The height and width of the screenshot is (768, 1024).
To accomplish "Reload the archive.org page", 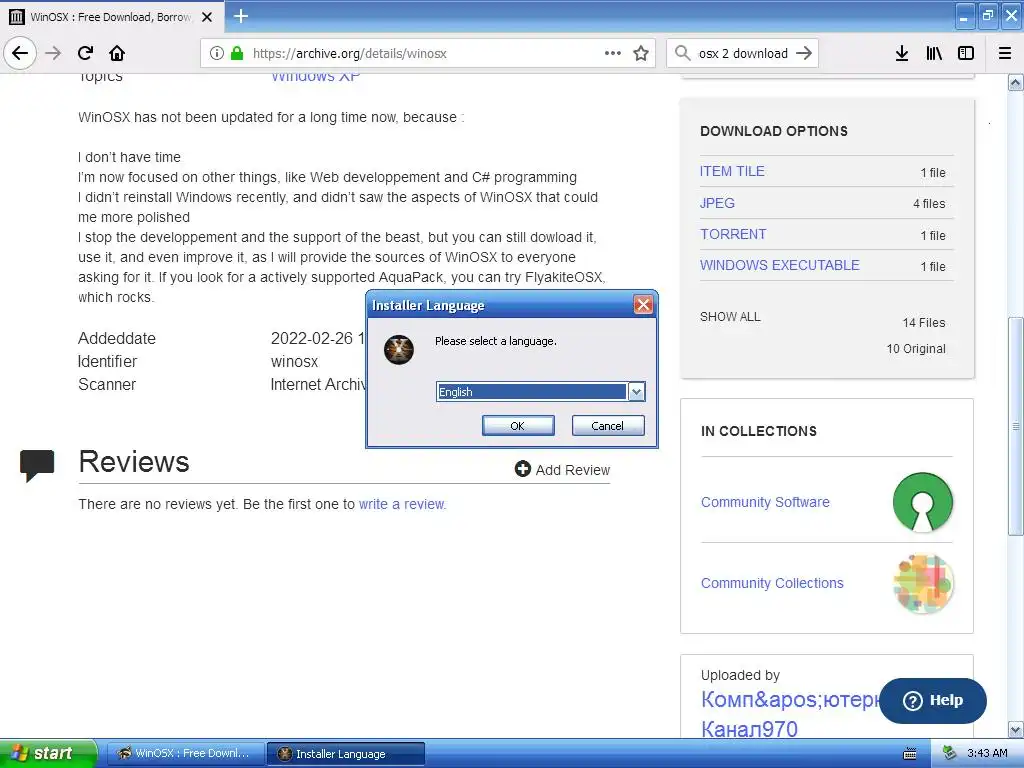I will 85,53.
